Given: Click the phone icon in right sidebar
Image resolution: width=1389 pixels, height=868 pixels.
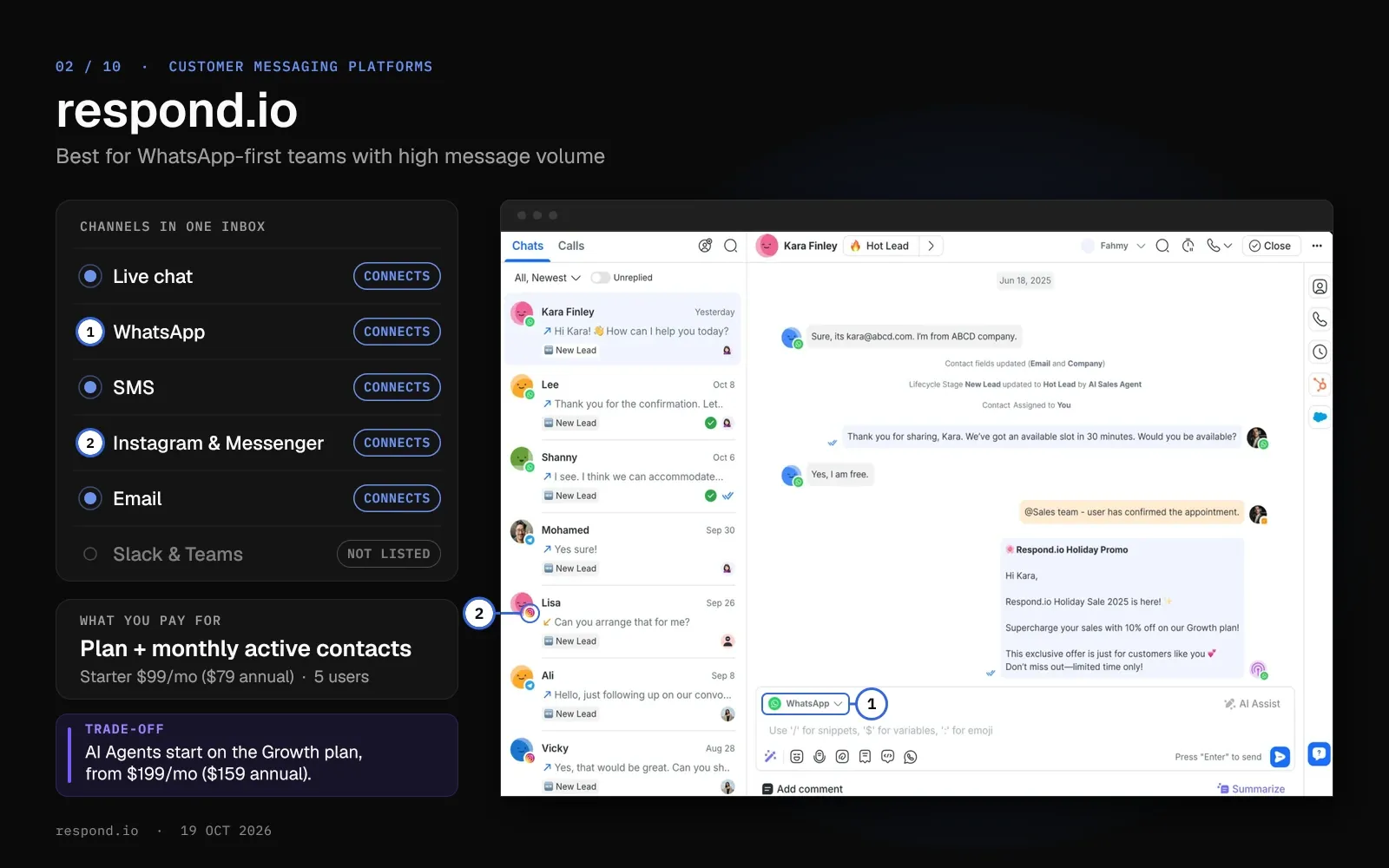Looking at the screenshot, I should pos(1320,319).
